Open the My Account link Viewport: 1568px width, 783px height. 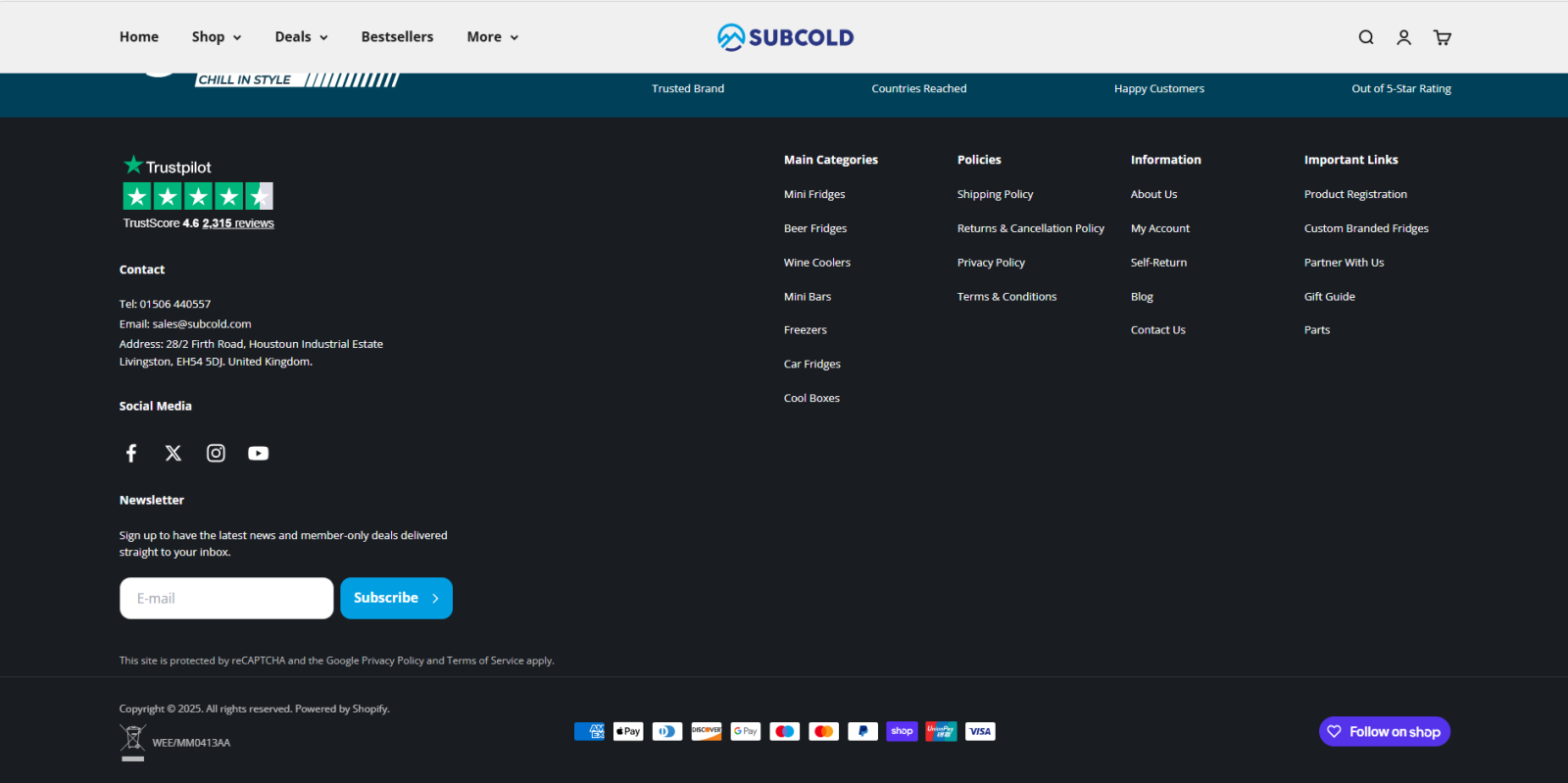pos(1160,228)
